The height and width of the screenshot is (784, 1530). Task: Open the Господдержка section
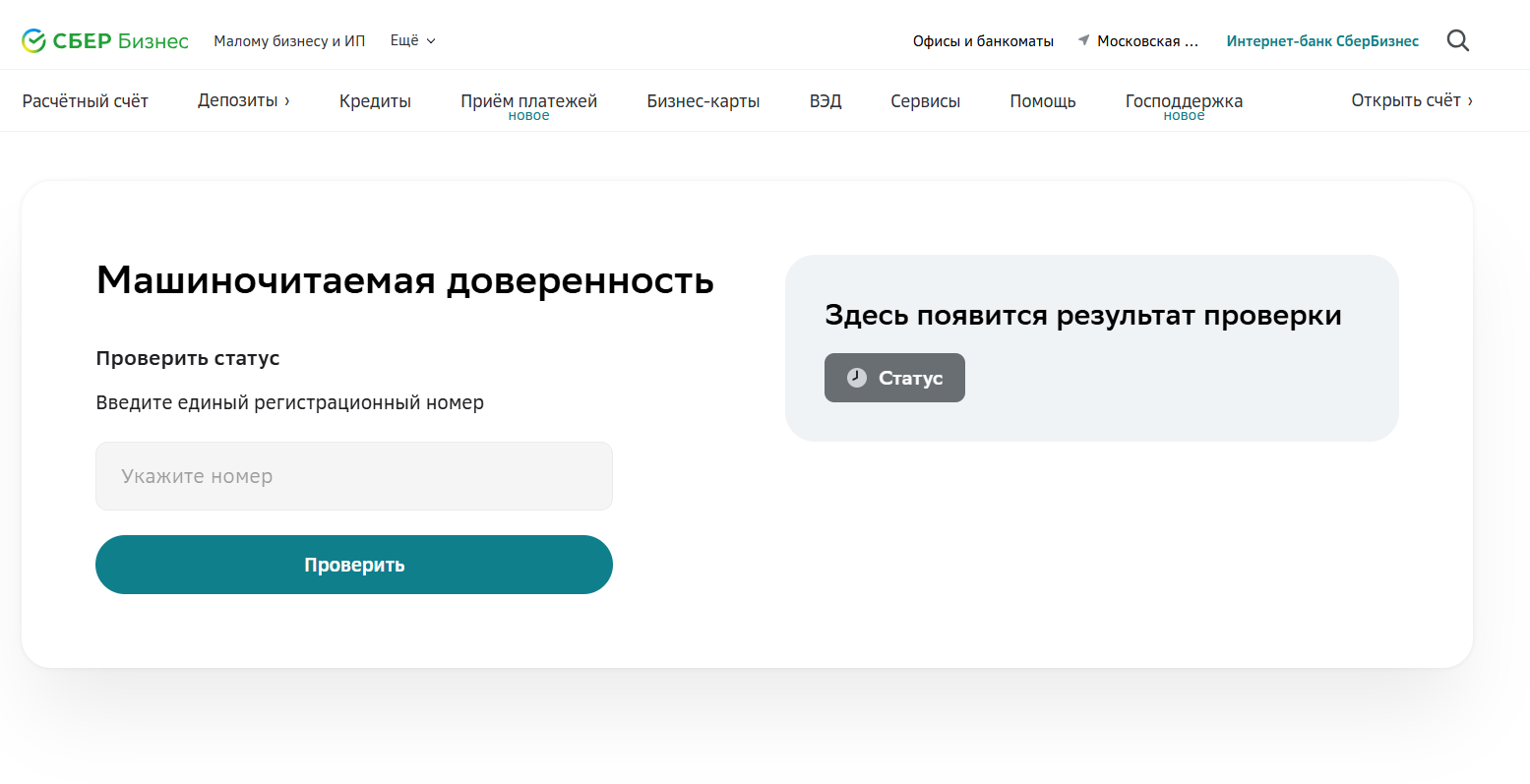[x=1184, y=100]
